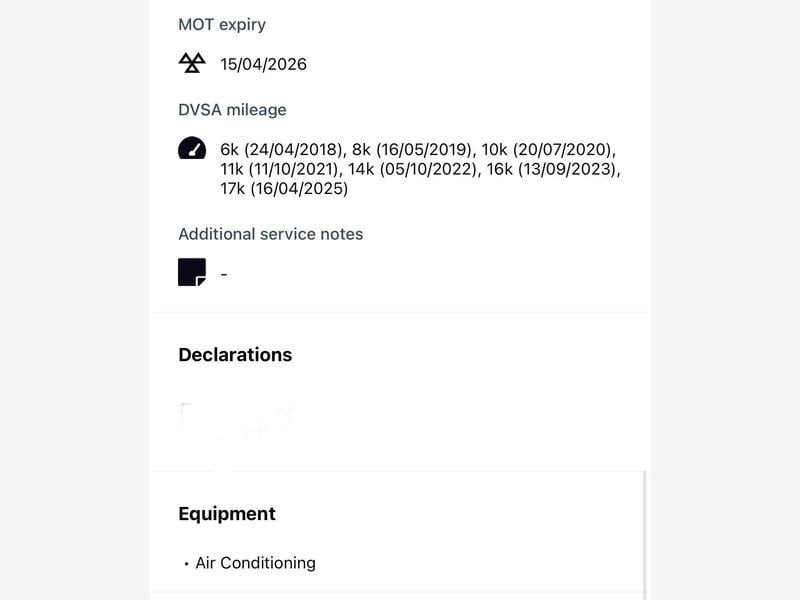
Task: Click the scrollbar beside the Equipment section
Action: (x=645, y=535)
